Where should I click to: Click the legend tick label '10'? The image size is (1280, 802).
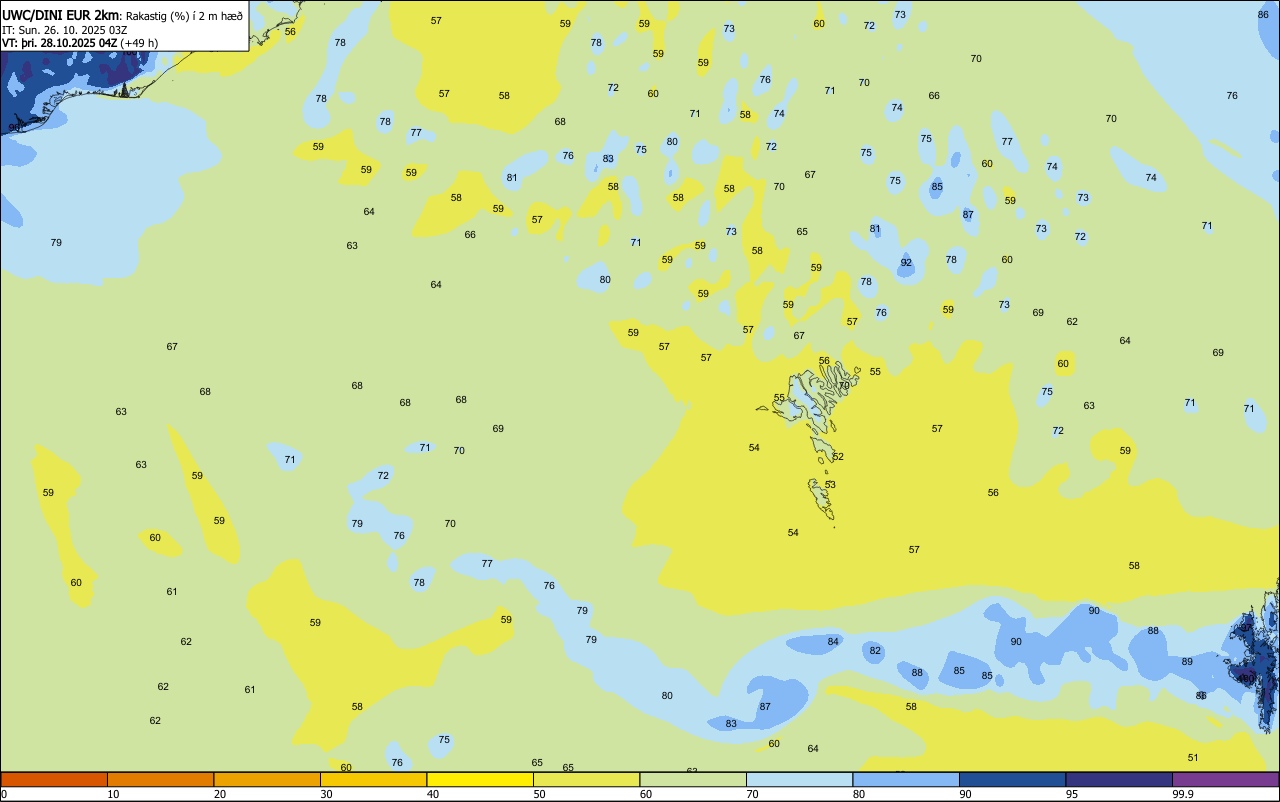[113, 794]
